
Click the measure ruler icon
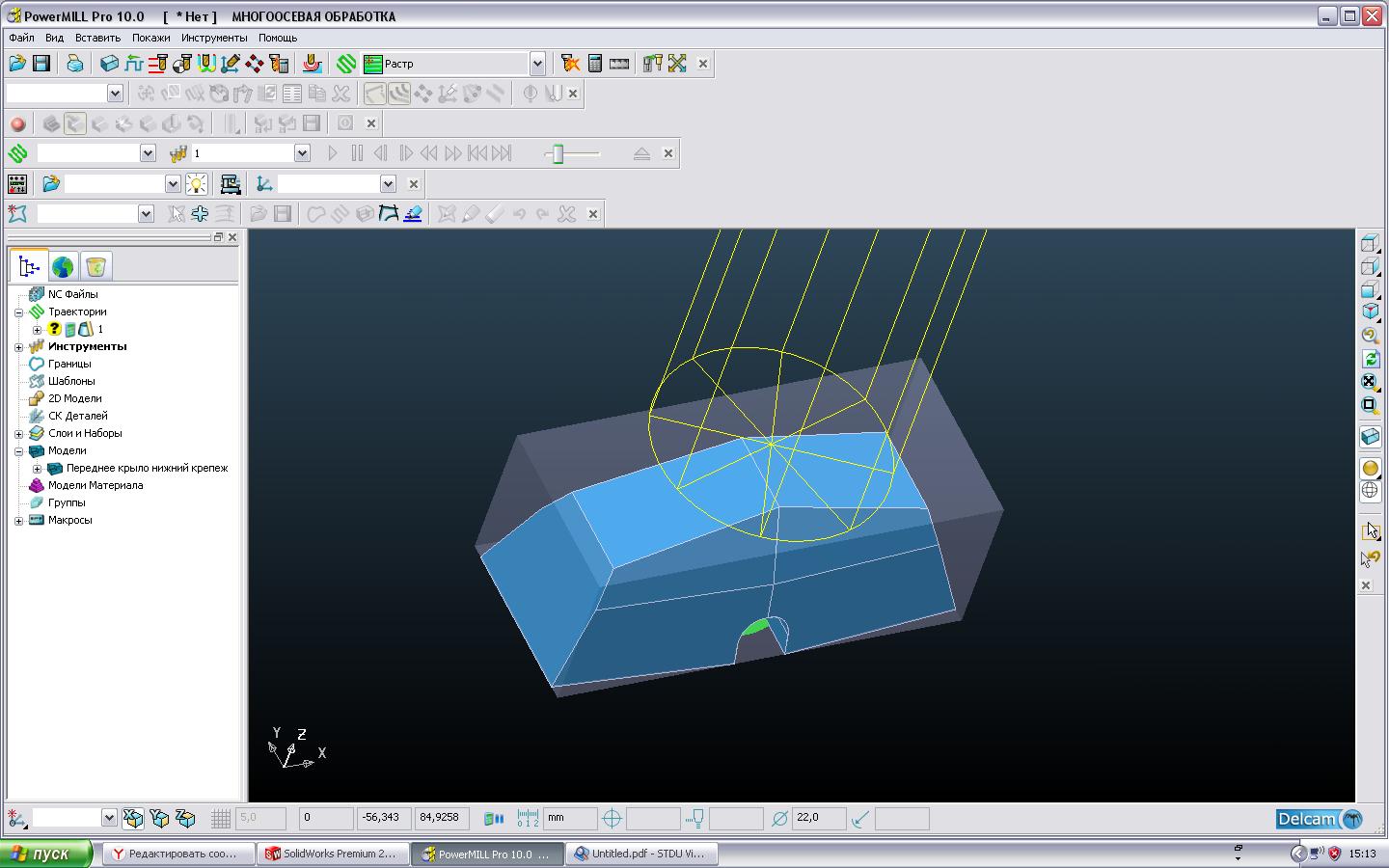click(x=619, y=64)
